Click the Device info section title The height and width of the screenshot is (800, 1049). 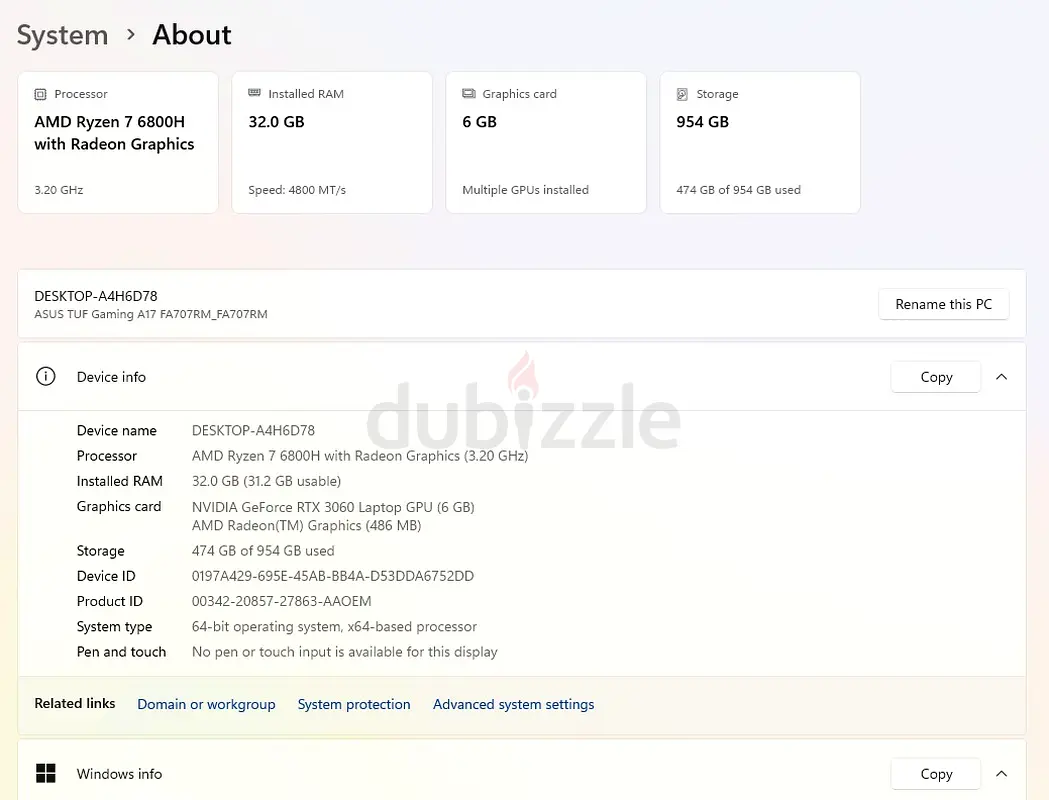point(111,377)
